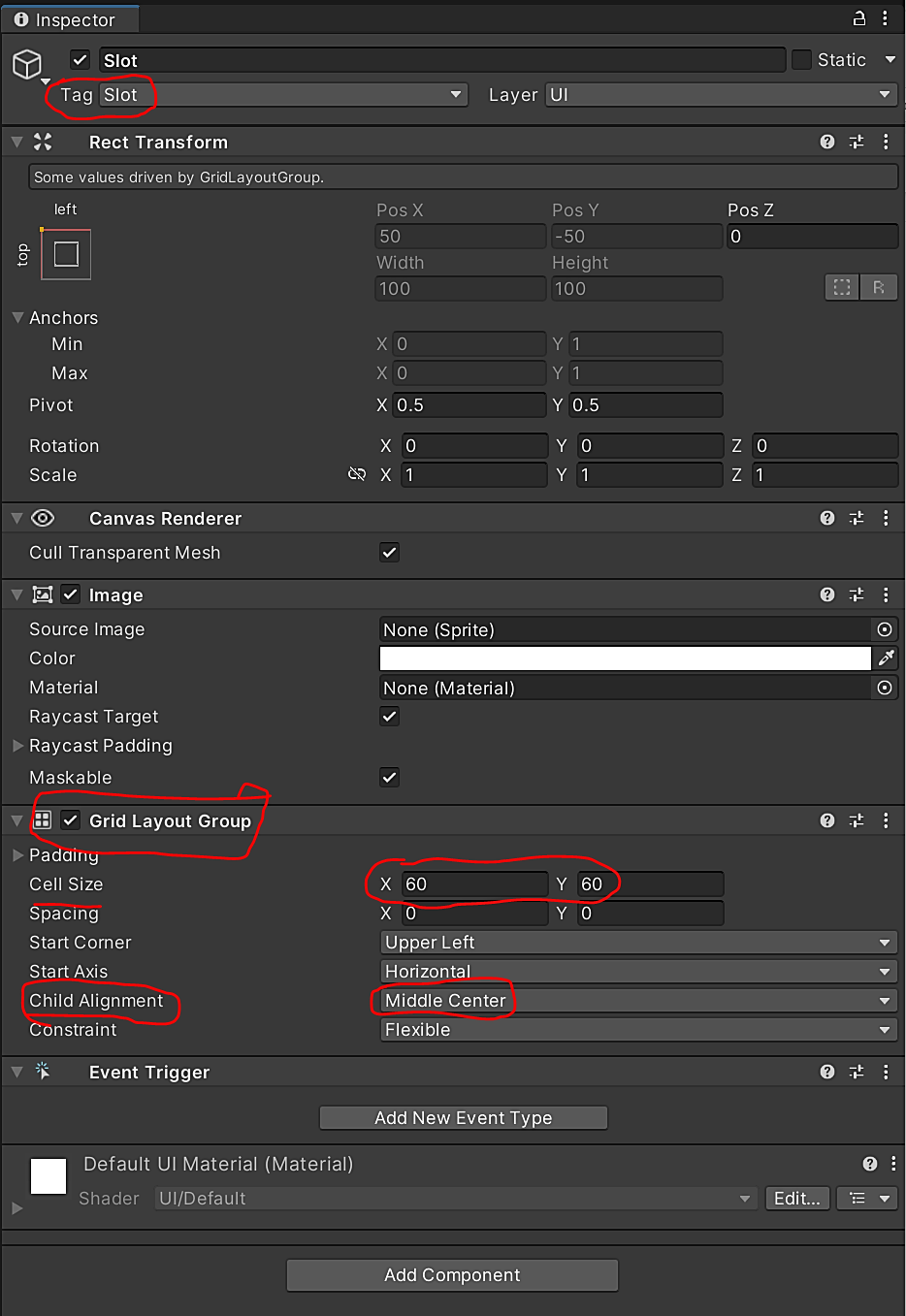Click the Inspector lock icon
The width and height of the screenshot is (906, 1316).
point(858,18)
